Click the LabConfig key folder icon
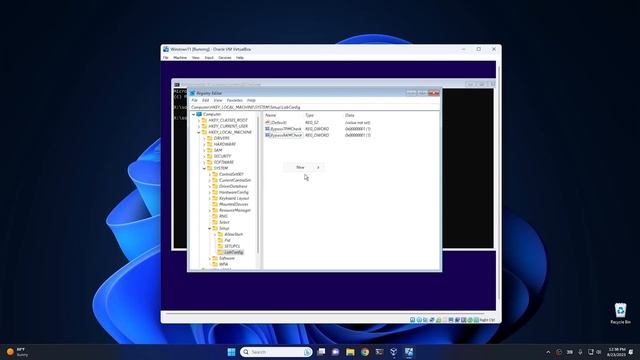The image size is (640, 360). tap(220, 252)
